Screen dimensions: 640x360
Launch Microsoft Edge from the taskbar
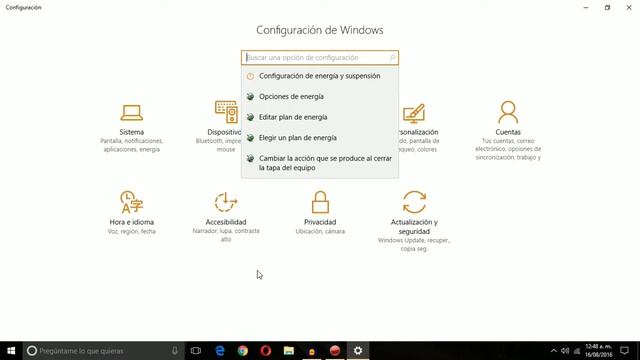click(x=220, y=351)
